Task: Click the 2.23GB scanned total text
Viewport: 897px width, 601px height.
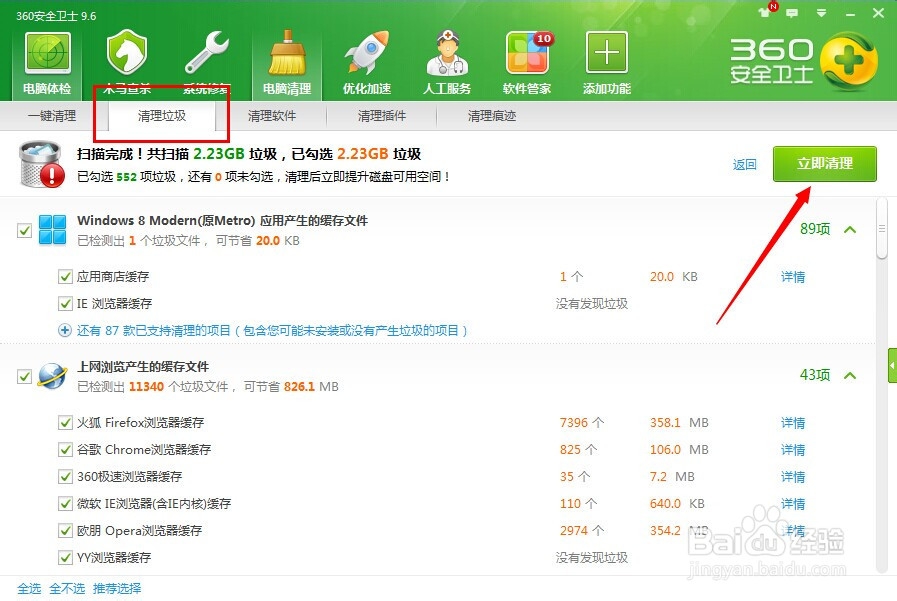Action: pos(219,154)
